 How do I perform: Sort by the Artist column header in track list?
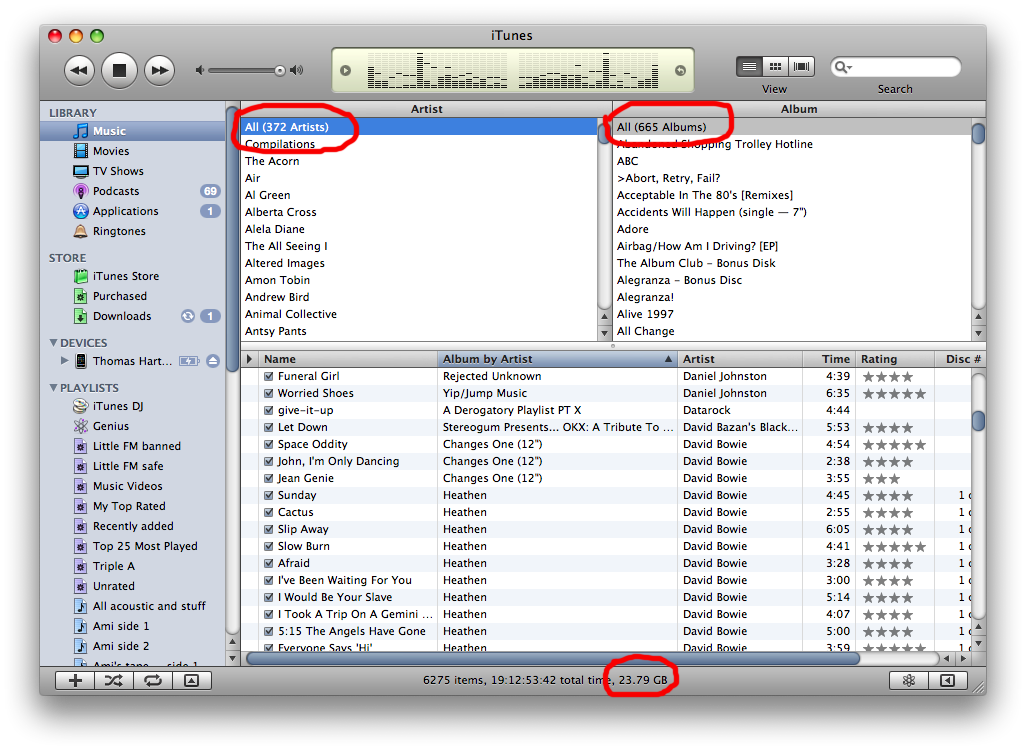tap(740, 359)
